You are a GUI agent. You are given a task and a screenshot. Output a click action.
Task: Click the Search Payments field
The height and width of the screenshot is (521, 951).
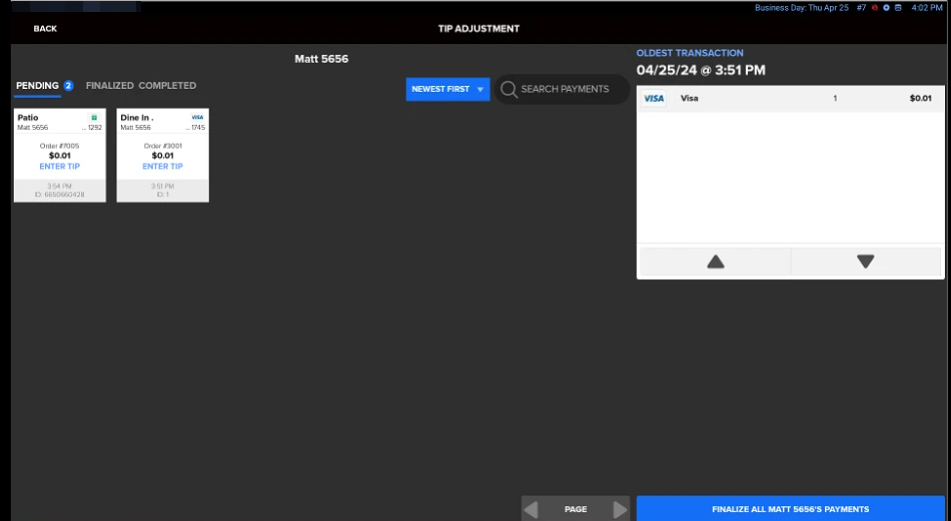(x=562, y=89)
